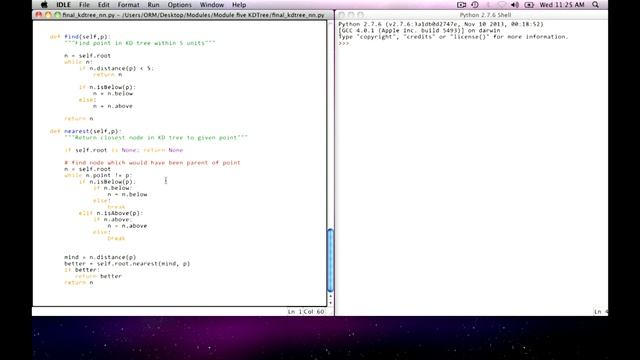Click the line 'def find(self,p):'
The width and height of the screenshot is (640, 360).
point(80,37)
